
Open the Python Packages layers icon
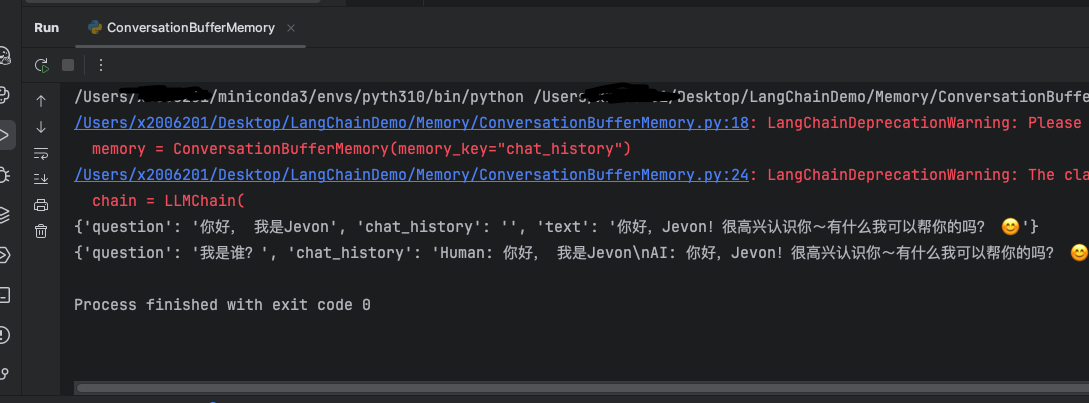click(x=4, y=215)
